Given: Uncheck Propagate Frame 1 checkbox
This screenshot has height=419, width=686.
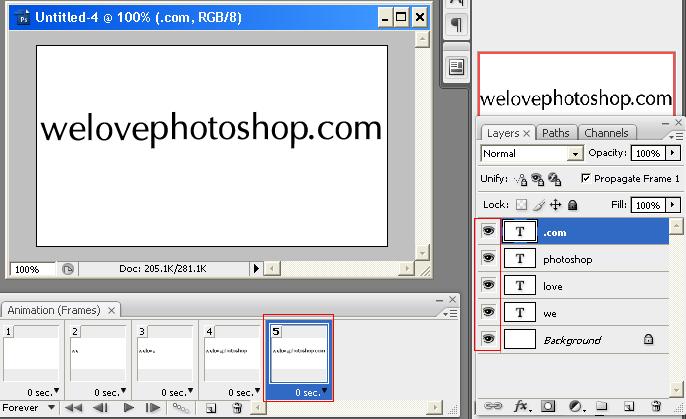Looking at the screenshot, I should (586, 178).
